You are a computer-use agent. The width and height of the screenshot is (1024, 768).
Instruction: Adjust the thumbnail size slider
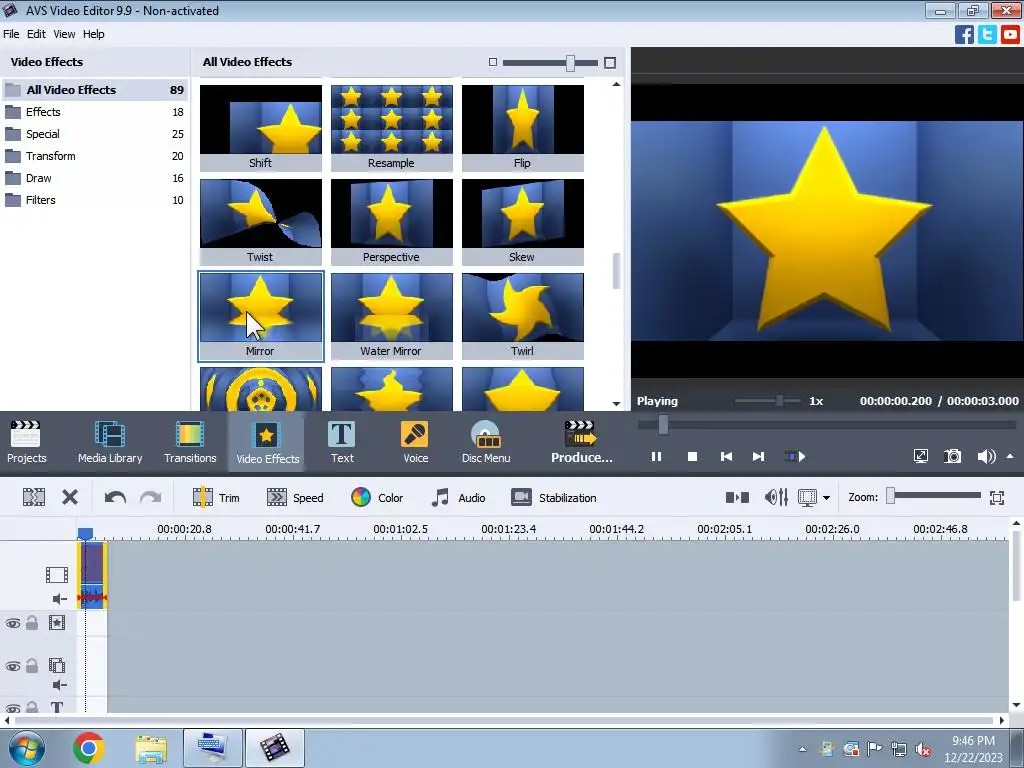[x=551, y=63]
